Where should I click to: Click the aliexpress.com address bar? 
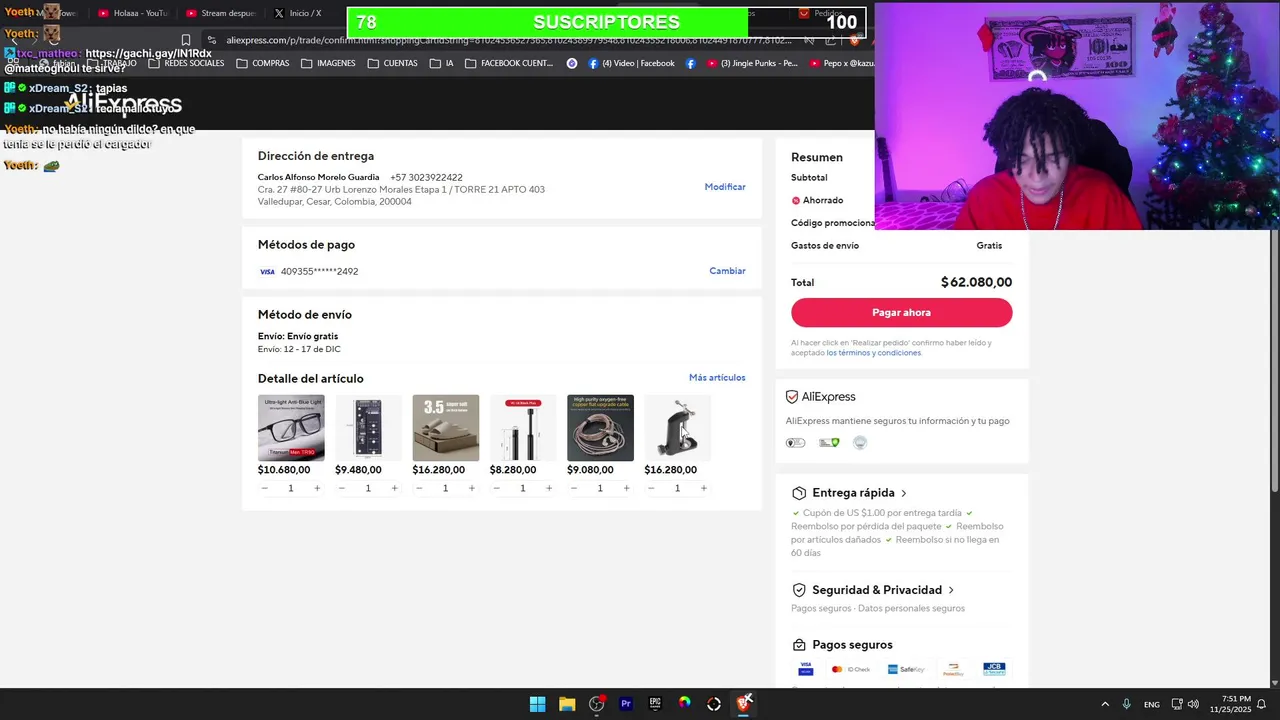click(508, 40)
